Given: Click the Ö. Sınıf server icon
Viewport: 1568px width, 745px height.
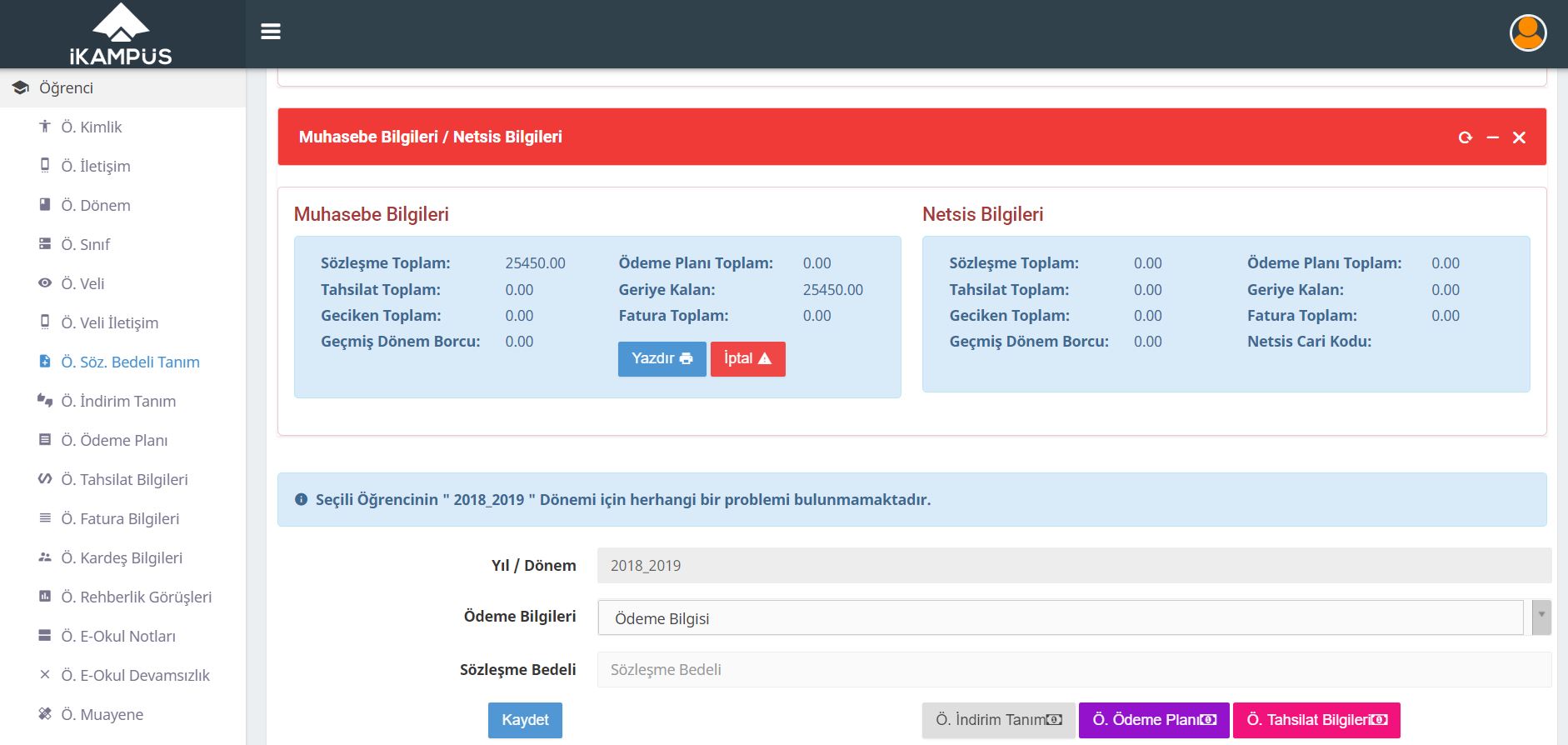Looking at the screenshot, I should (45, 243).
